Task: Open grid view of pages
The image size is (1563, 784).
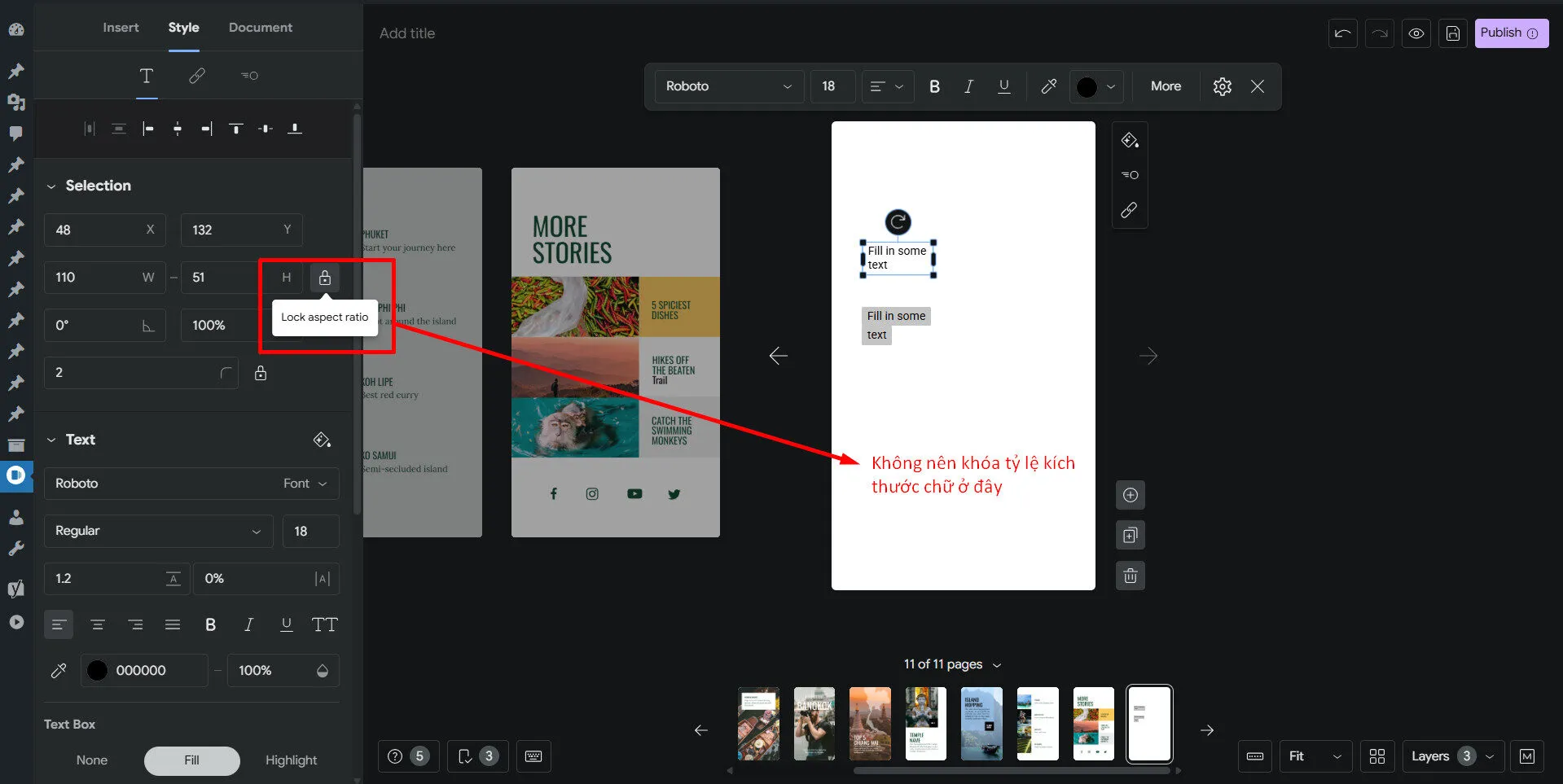Action: tap(1376, 756)
